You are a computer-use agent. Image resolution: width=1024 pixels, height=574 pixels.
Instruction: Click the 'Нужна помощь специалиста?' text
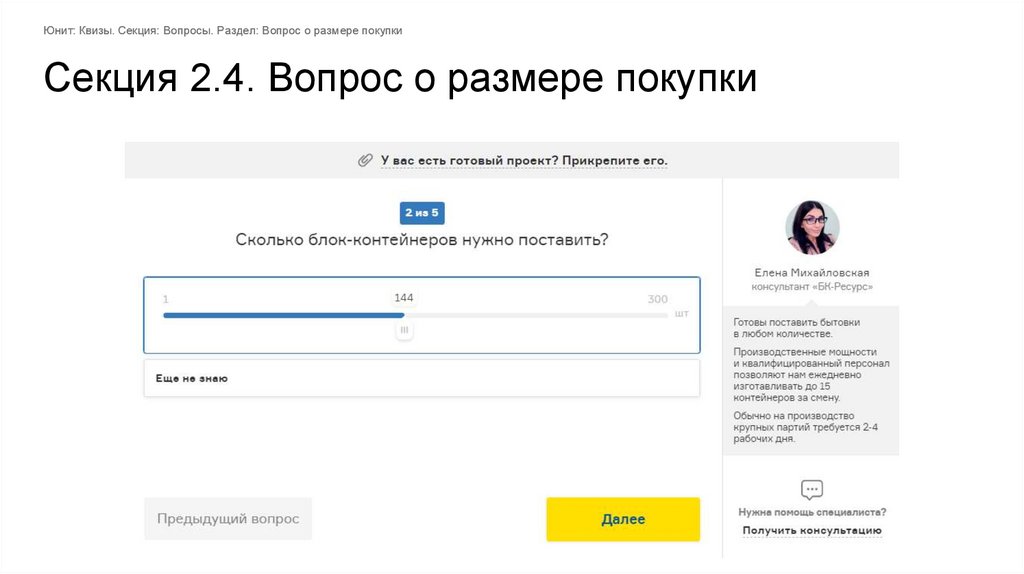click(812, 512)
